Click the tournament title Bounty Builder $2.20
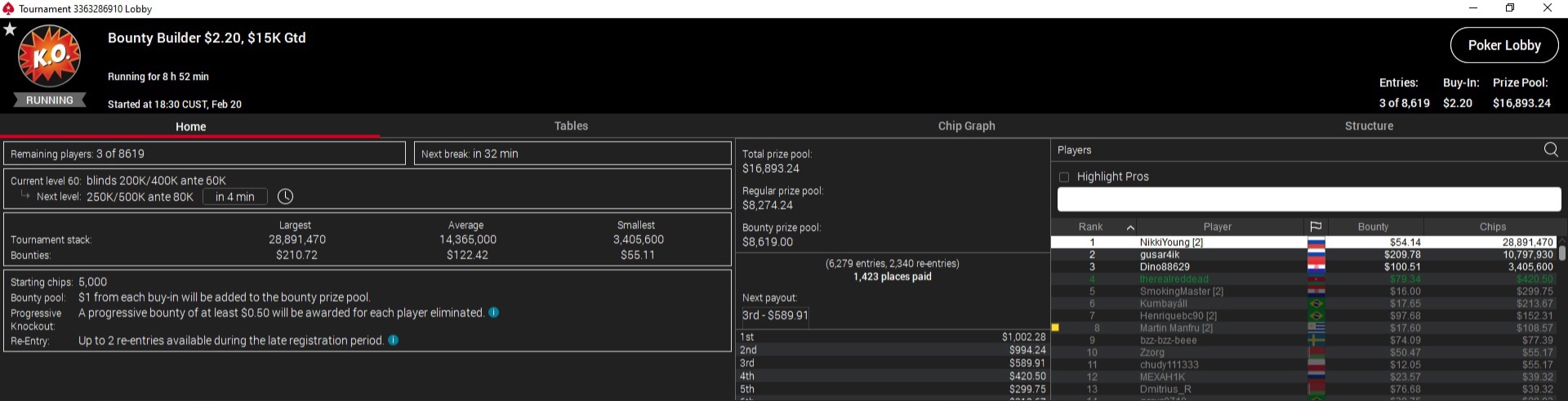The image size is (1568, 401). tap(207, 38)
